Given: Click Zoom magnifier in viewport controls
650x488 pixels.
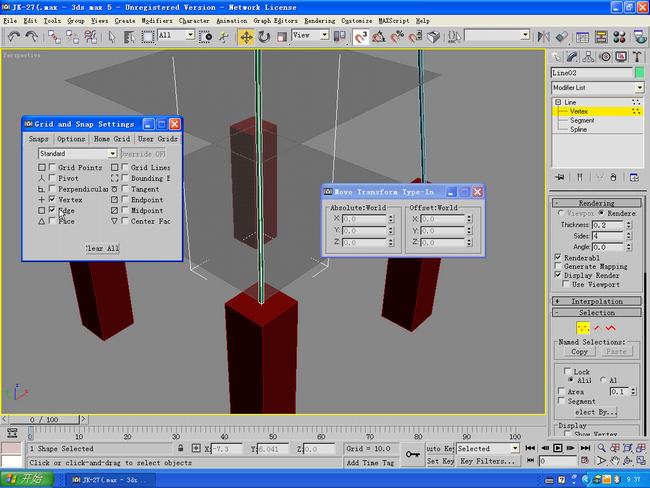Looking at the screenshot, I should (601, 448).
